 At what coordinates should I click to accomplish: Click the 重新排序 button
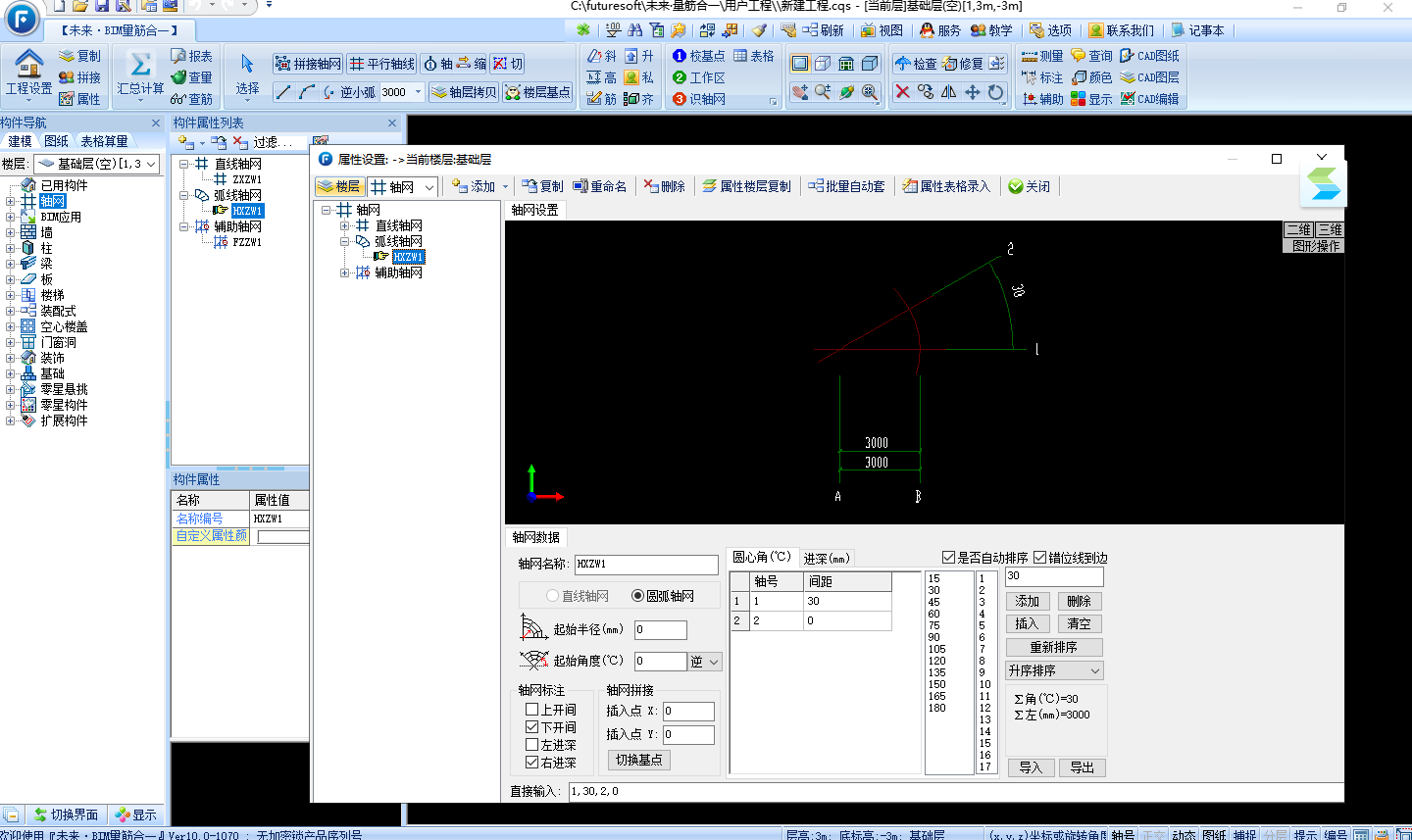coord(1054,647)
